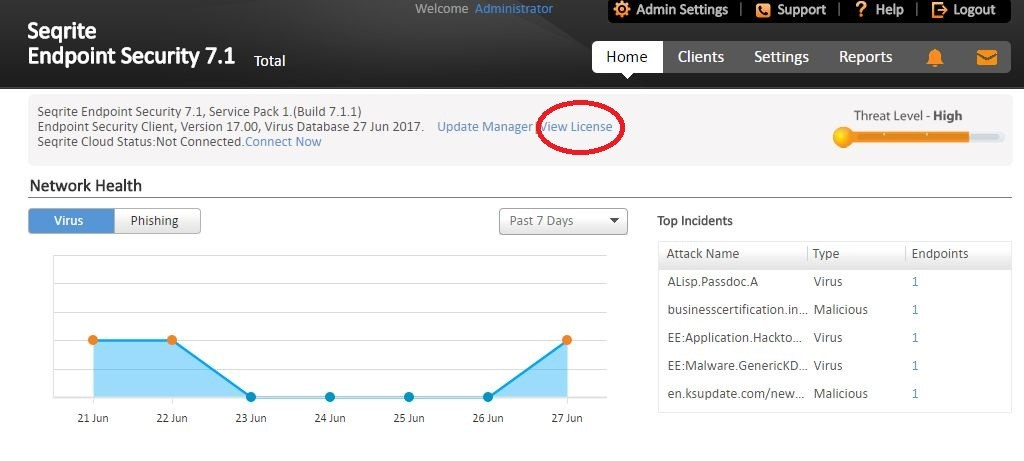Image resolution: width=1024 pixels, height=461 pixels.
Task: Select the Phishing chart toggle
Action: pyautogui.click(x=155, y=221)
